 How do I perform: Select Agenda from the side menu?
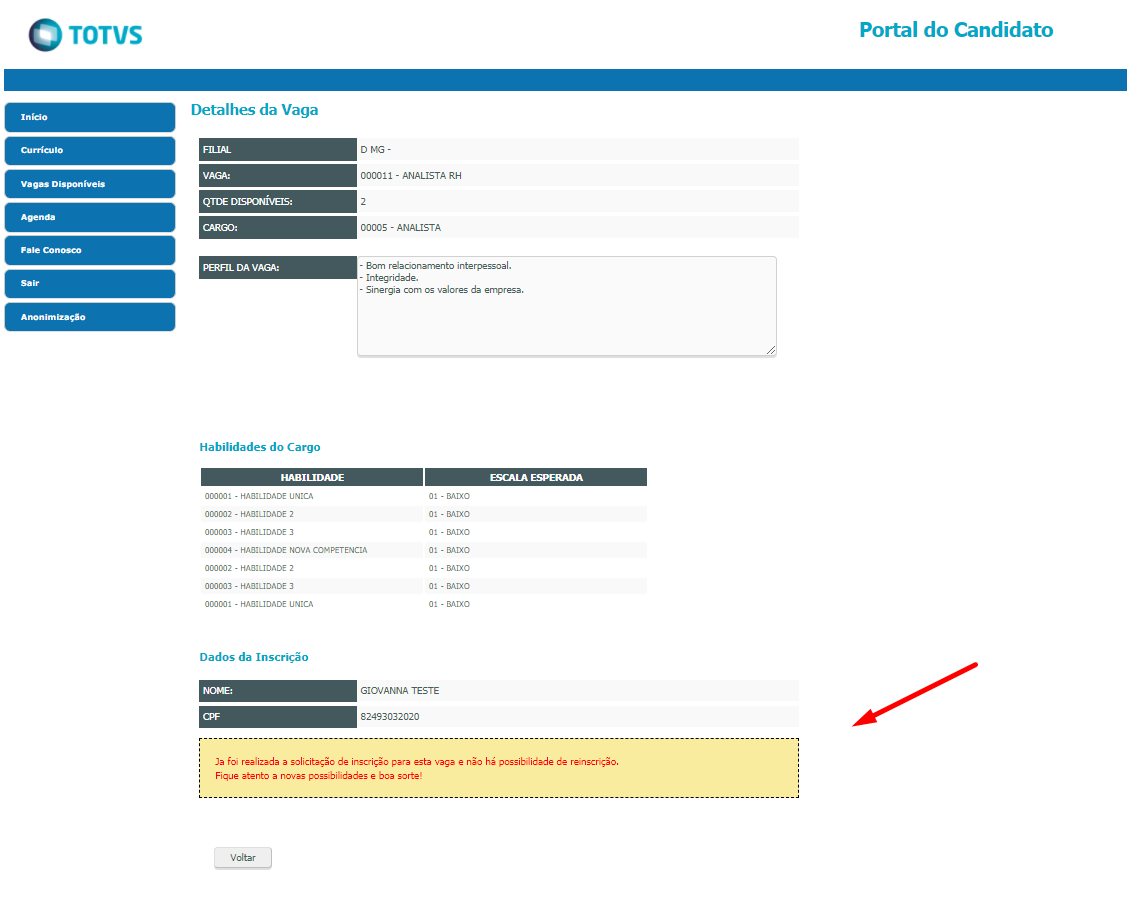(89, 217)
